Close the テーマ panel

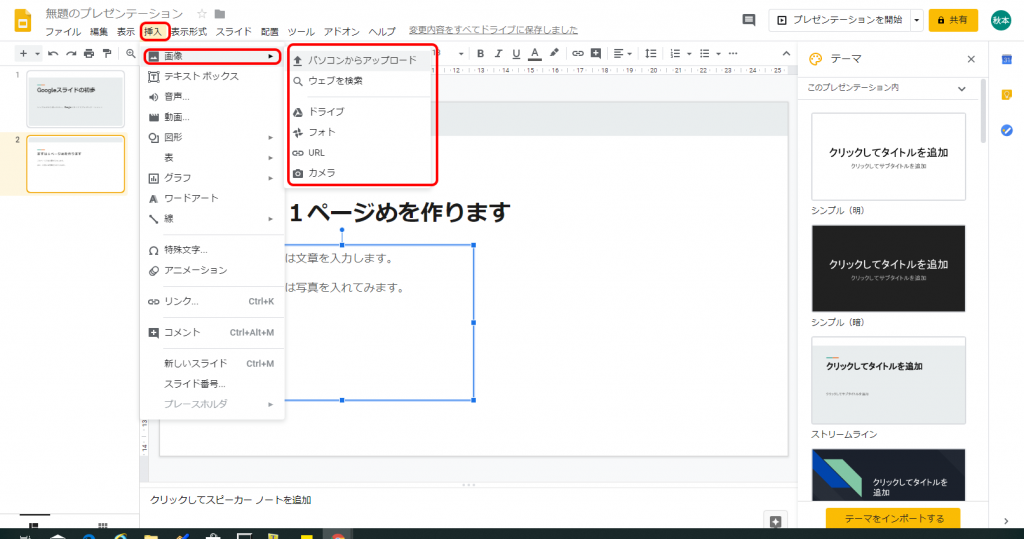(970, 59)
